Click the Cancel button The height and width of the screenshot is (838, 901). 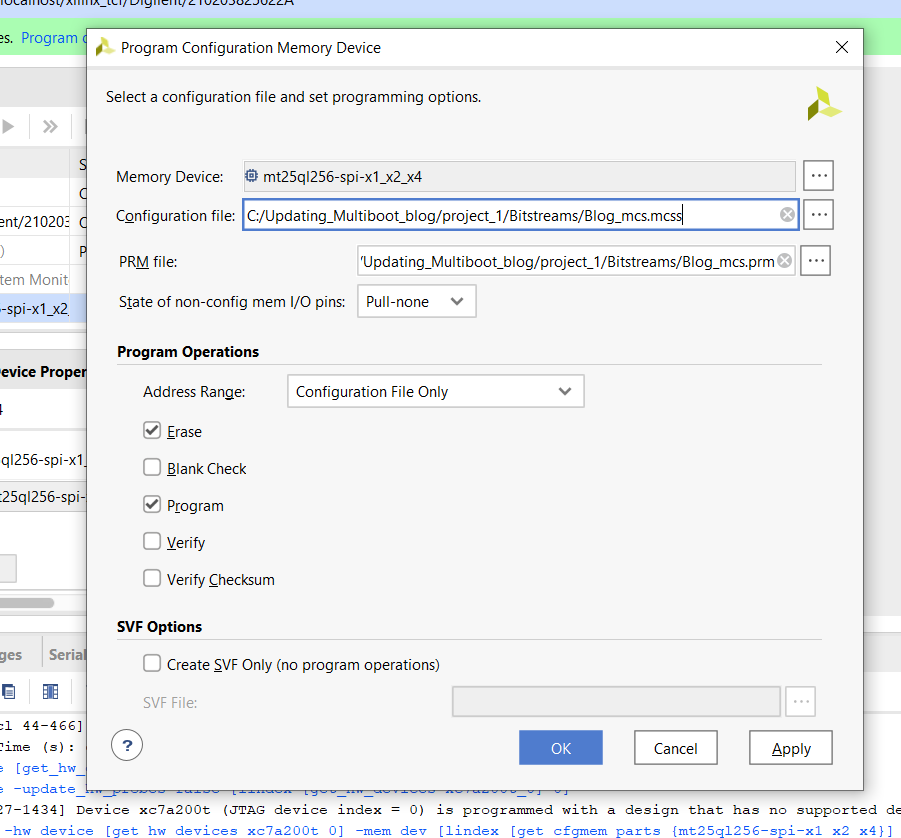(675, 748)
